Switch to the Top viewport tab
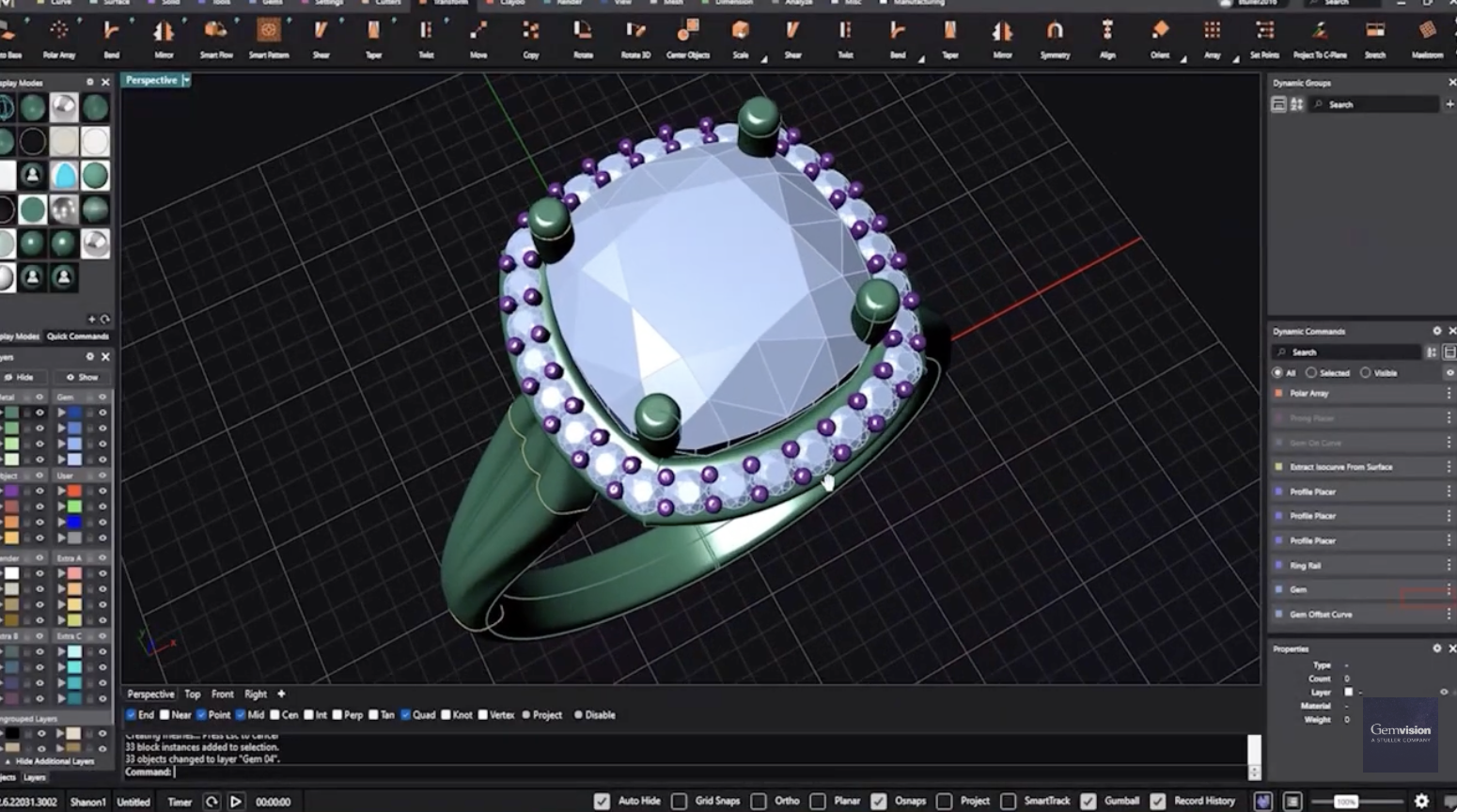Image resolution: width=1457 pixels, height=812 pixels. click(193, 695)
